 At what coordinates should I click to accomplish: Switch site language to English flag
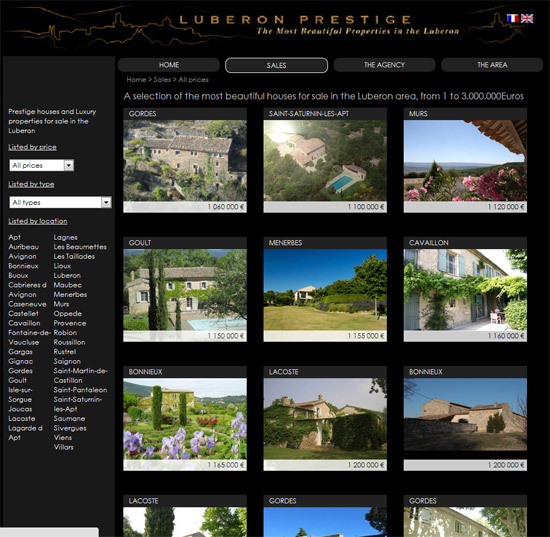click(527, 18)
